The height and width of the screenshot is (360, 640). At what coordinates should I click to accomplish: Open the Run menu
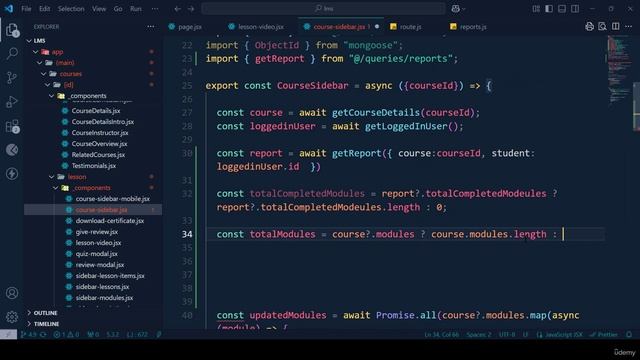(x=136, y=9)
